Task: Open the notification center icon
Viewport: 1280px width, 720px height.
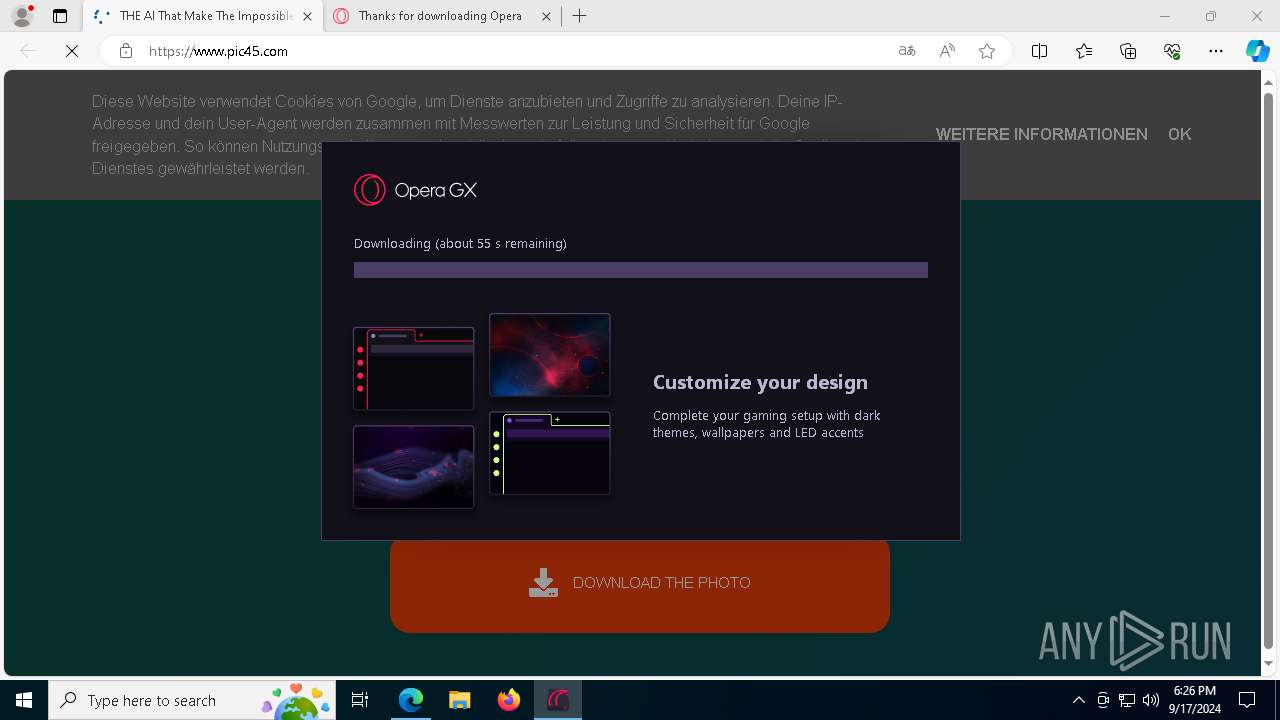Action: (x=1247, y=700)
